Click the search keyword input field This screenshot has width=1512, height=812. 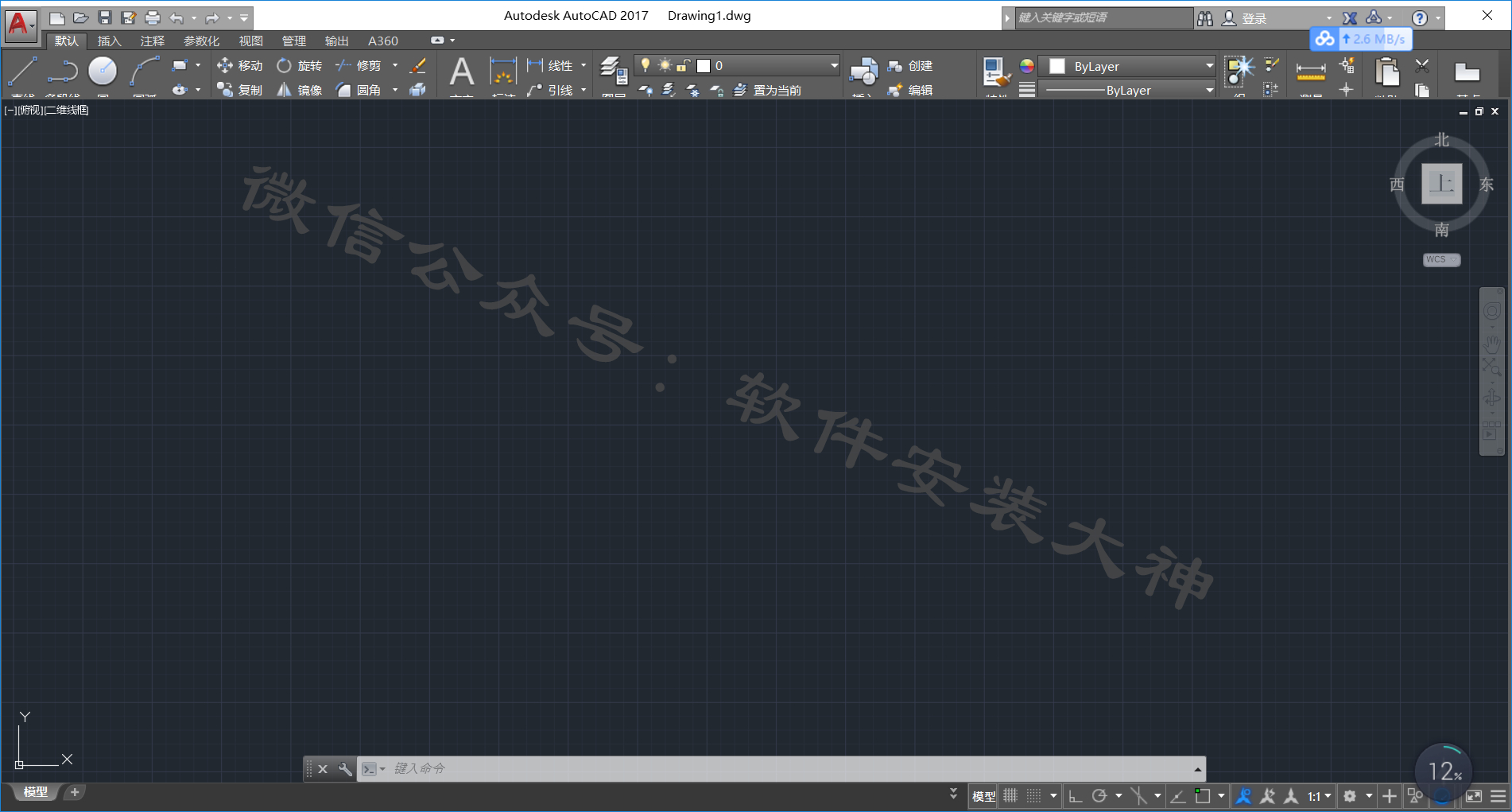1104,17
